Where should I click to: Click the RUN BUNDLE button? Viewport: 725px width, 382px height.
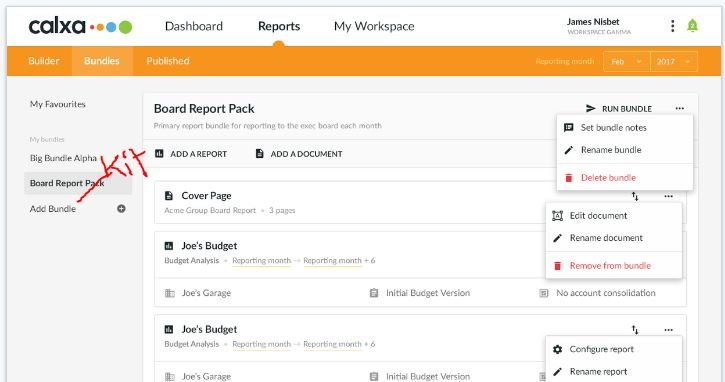[619, 109]
